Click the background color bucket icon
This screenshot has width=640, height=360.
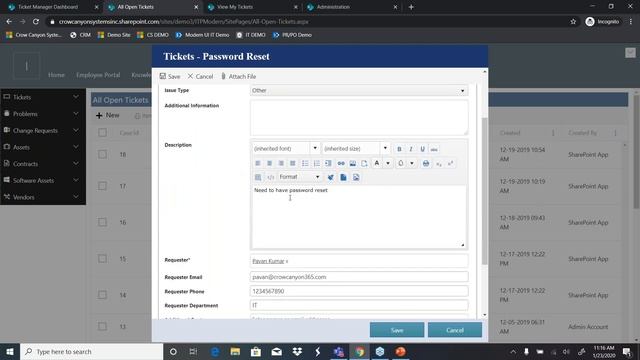point(401,163)
